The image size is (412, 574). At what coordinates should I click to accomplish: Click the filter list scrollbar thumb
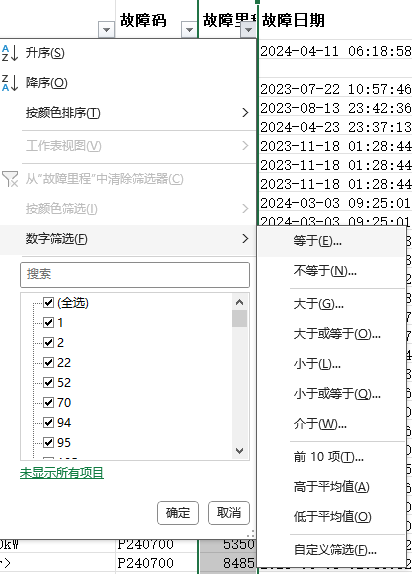pyautogui.click(x=240, y=318)
